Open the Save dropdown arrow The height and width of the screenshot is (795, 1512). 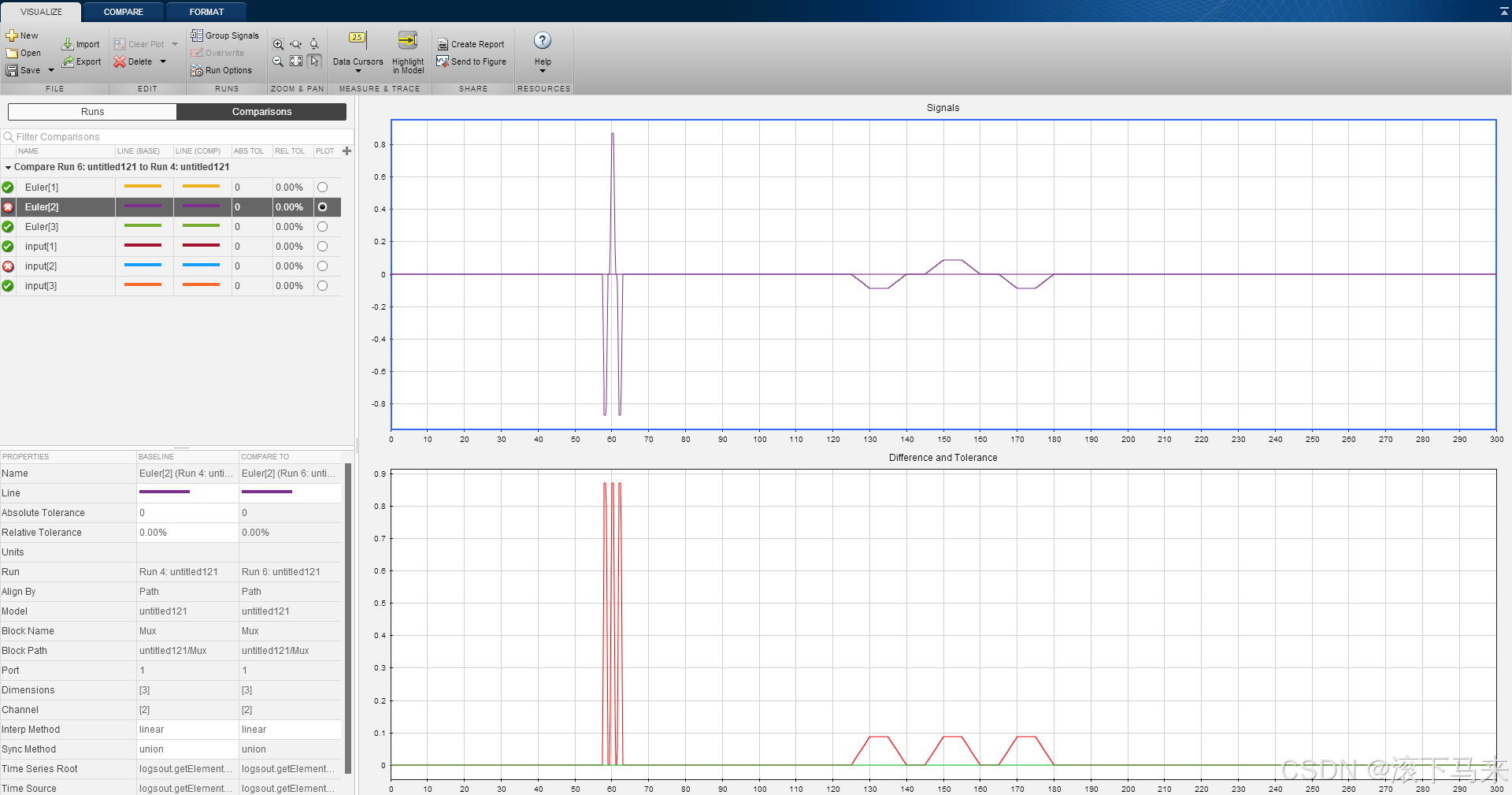click(50, 70)
